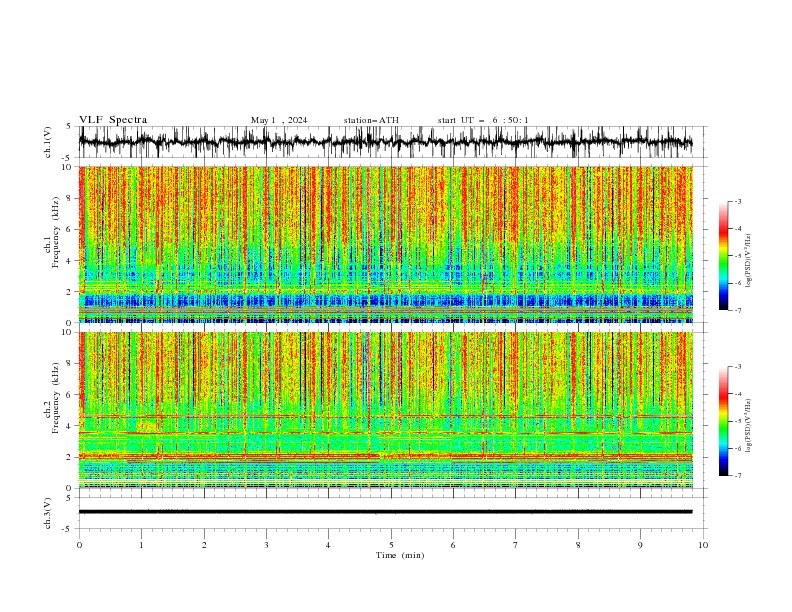Click time axis tick label '9'
Image resolution: width=792 pixels, height=612 pixels.
[x=640, y=545]
